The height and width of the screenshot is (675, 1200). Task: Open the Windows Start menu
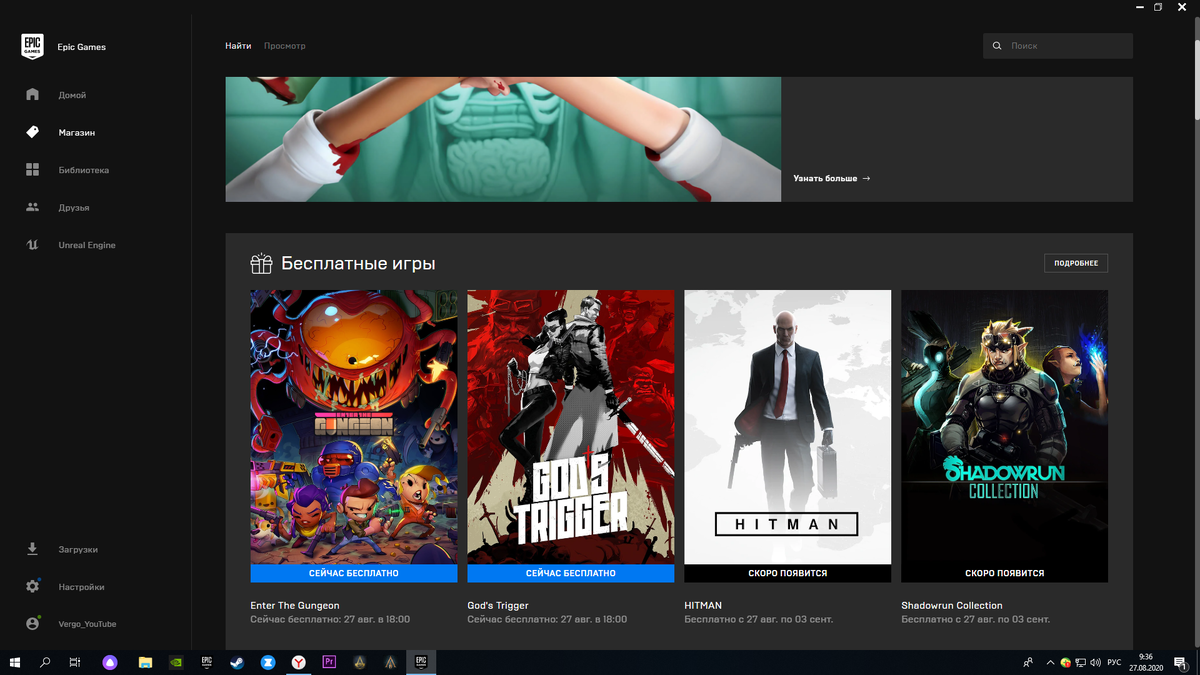coord(15,662)
